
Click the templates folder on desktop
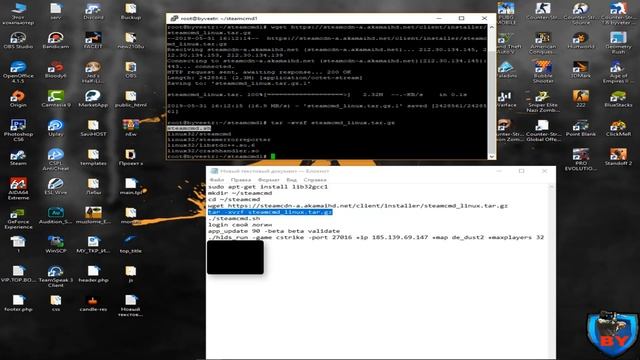point(93,158)
